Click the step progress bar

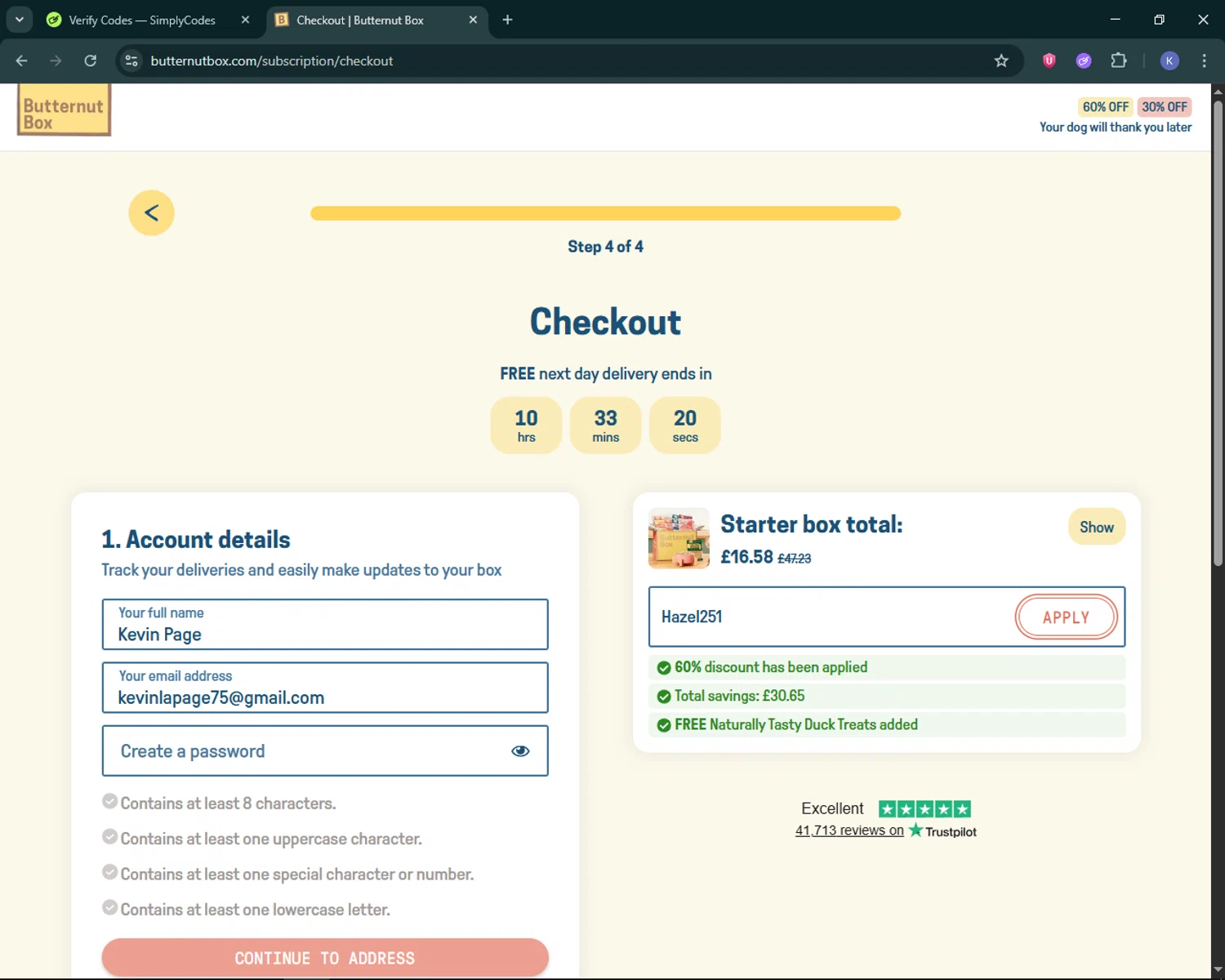(x=605, y=213)
